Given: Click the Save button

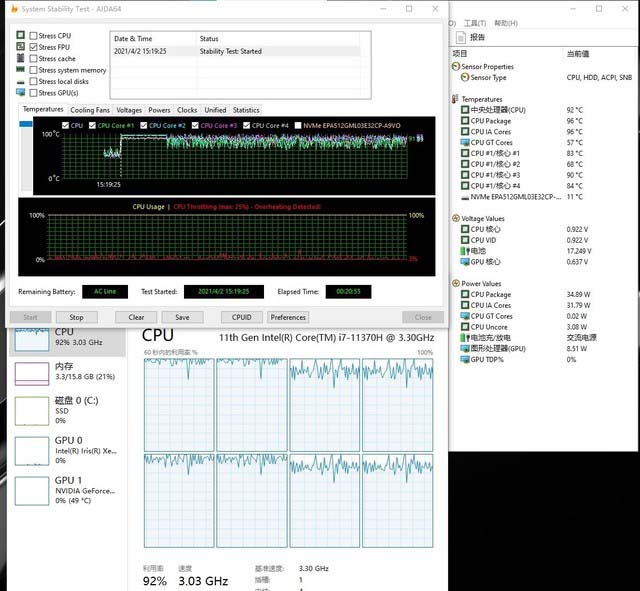Looking at the screenshot, I should click(x=182, y=317).
